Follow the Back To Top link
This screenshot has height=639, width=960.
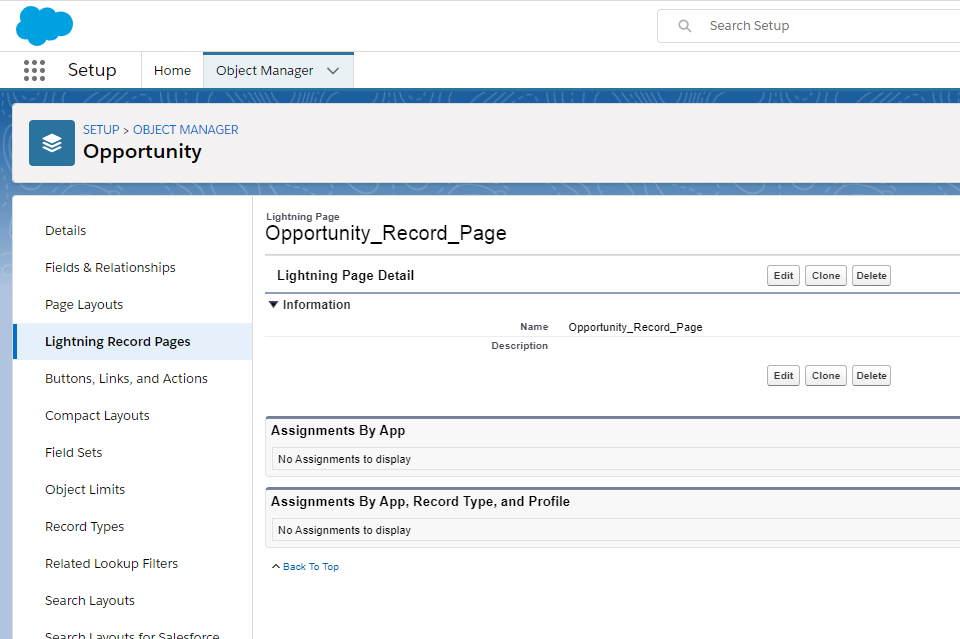[x=310, y=567]
